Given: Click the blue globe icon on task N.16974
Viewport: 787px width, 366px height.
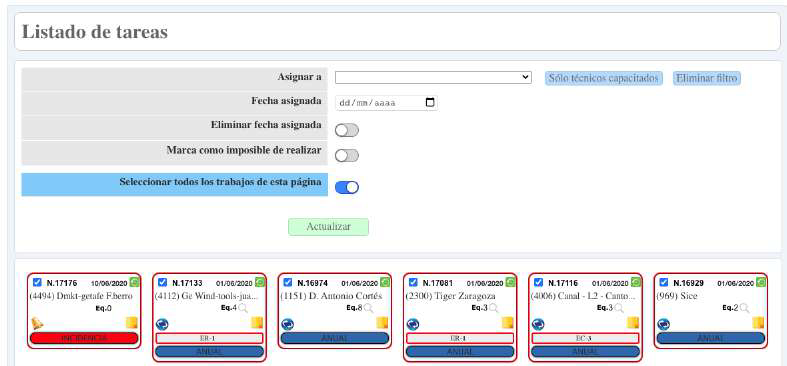Looking at the screenshot, I should coord(287,324).
